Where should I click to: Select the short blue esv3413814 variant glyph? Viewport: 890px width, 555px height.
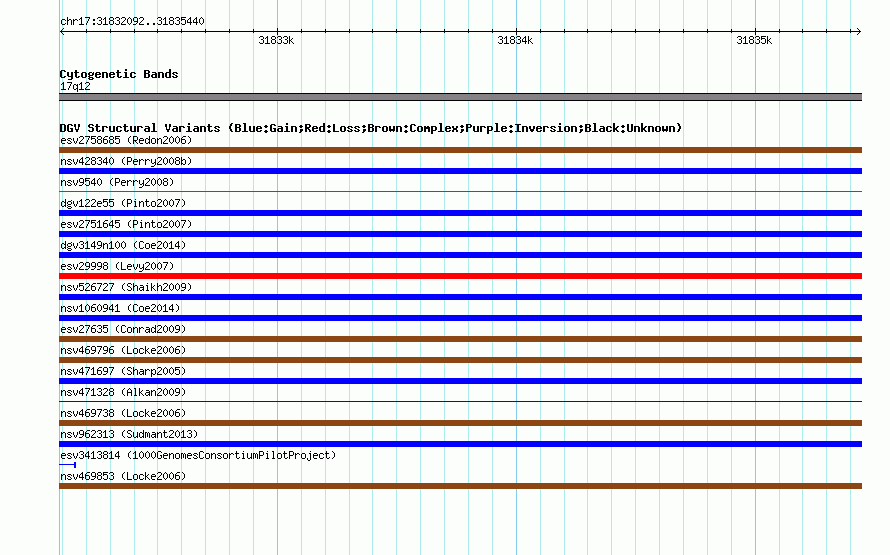[x=68, y=465]
